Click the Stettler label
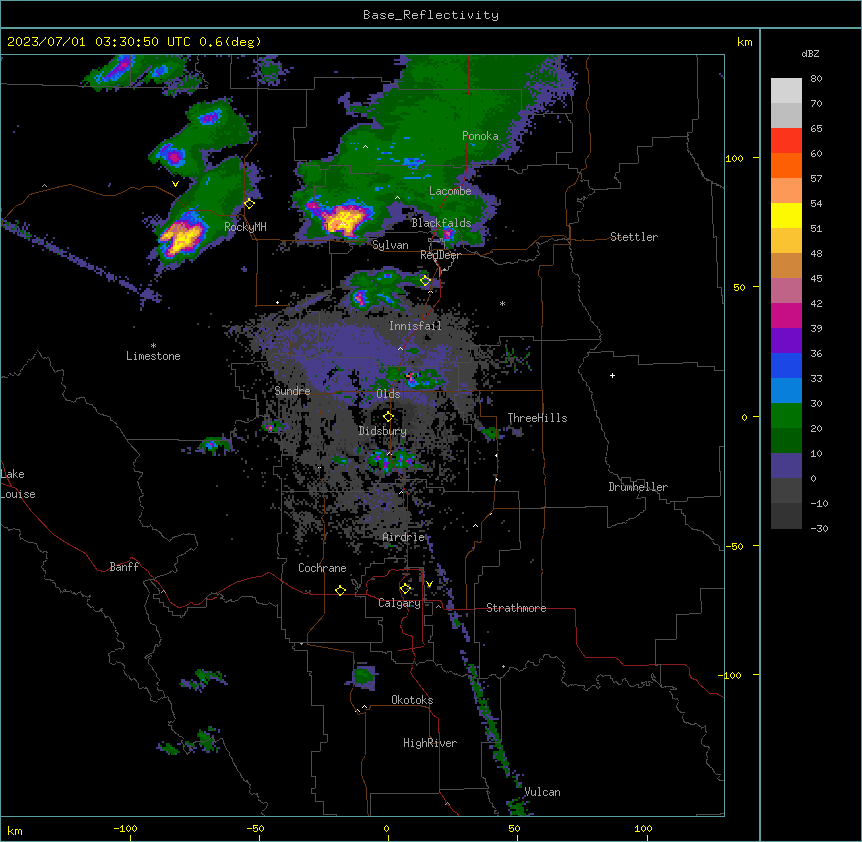 [634, 237]
